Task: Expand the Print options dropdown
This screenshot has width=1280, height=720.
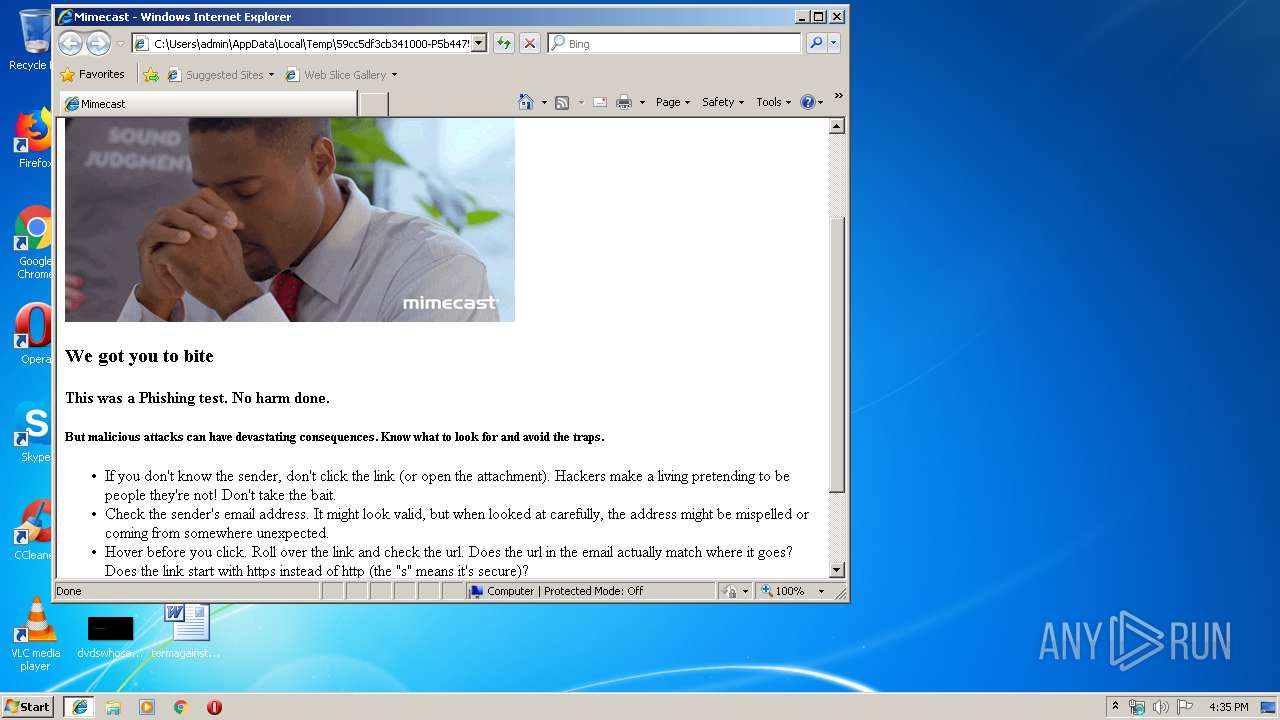Action: coord(642,102)
